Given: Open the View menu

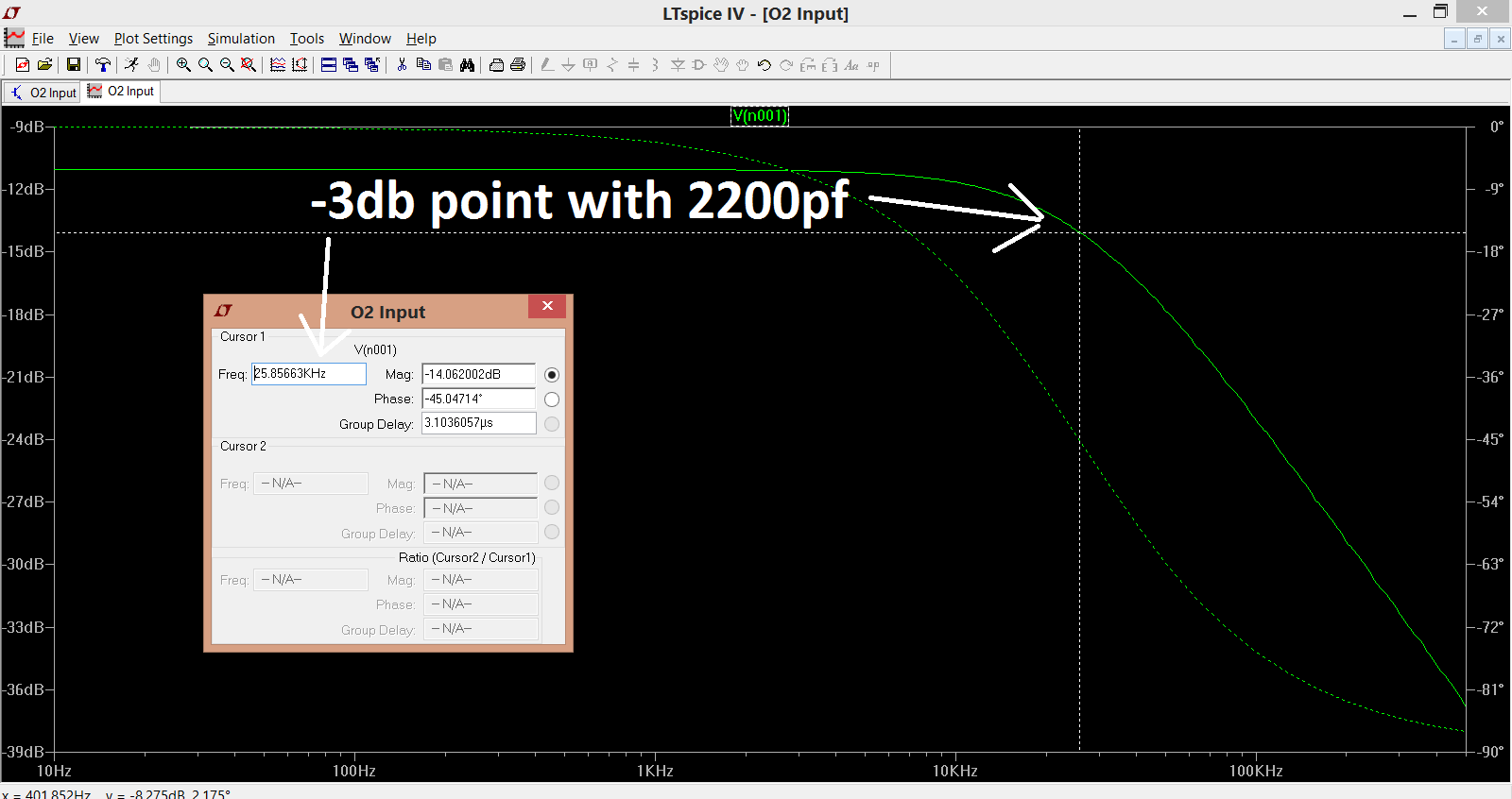Looking at the screenshot, I should [84, 39].
